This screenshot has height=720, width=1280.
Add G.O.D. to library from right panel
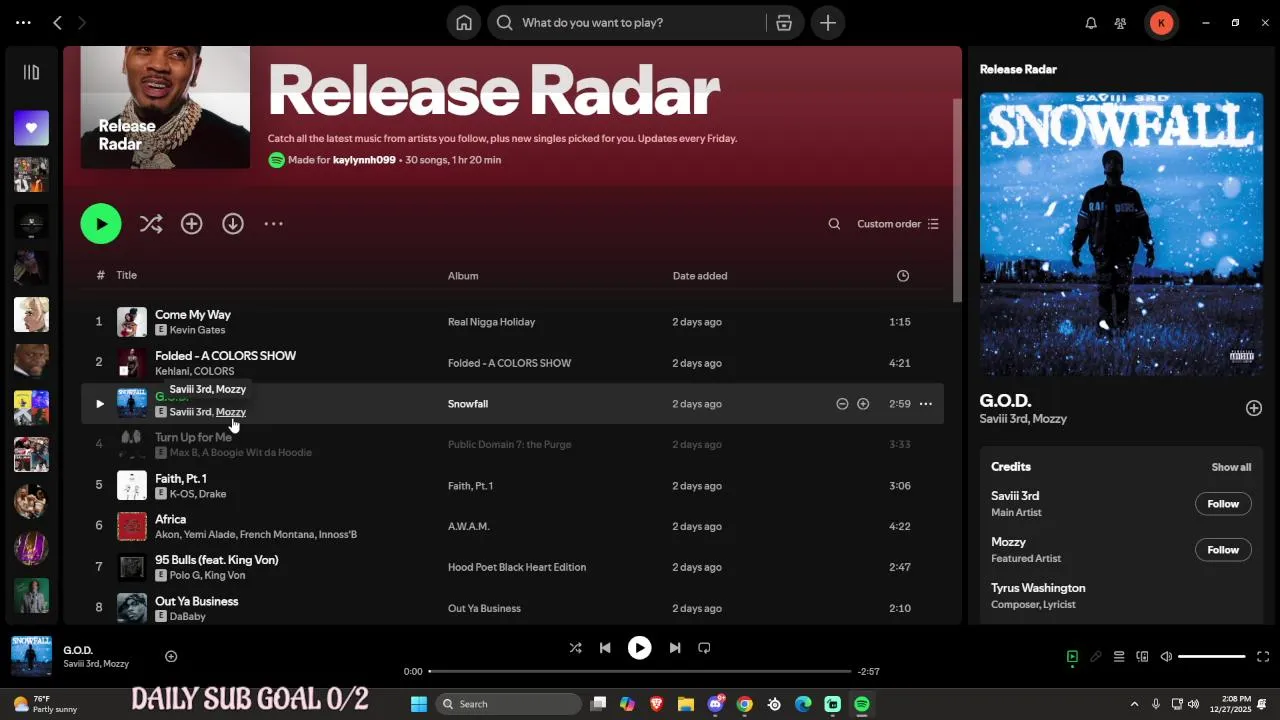pyautogui.click(x=1254, y=408)
